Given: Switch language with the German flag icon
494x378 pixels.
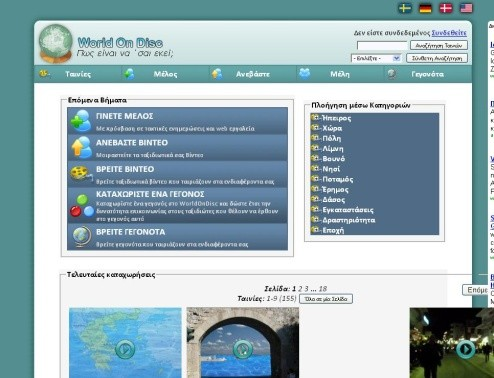Looking at the screenshot, I should point(425,8).
